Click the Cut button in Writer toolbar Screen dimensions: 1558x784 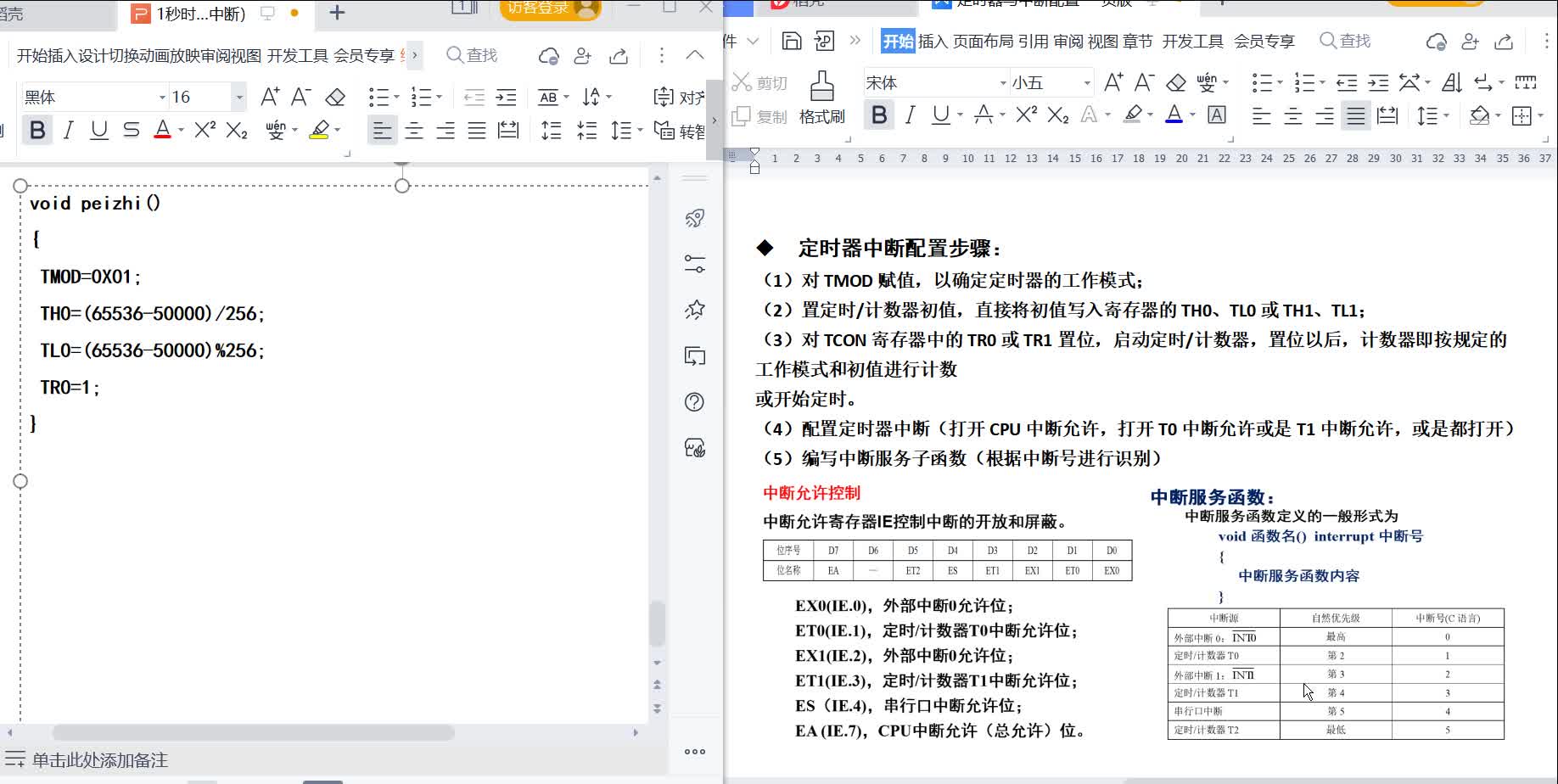pos(760,82)
